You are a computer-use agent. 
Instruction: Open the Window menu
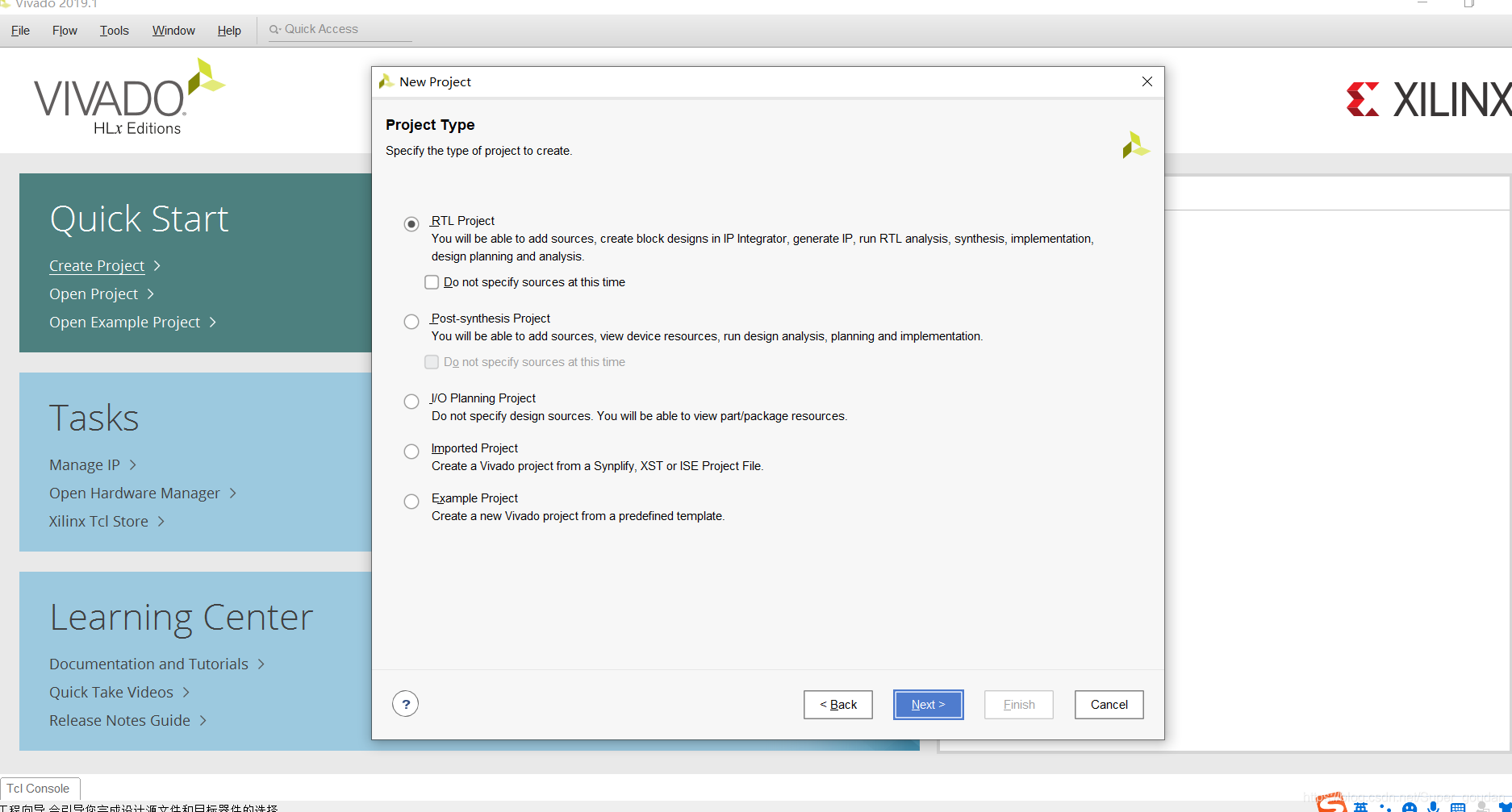point(173,31)
